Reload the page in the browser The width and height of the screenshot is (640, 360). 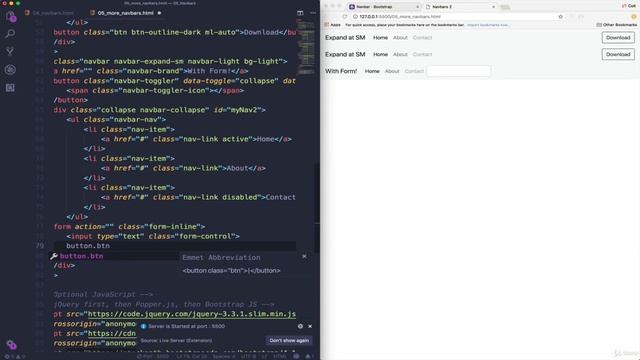point(345,16)
